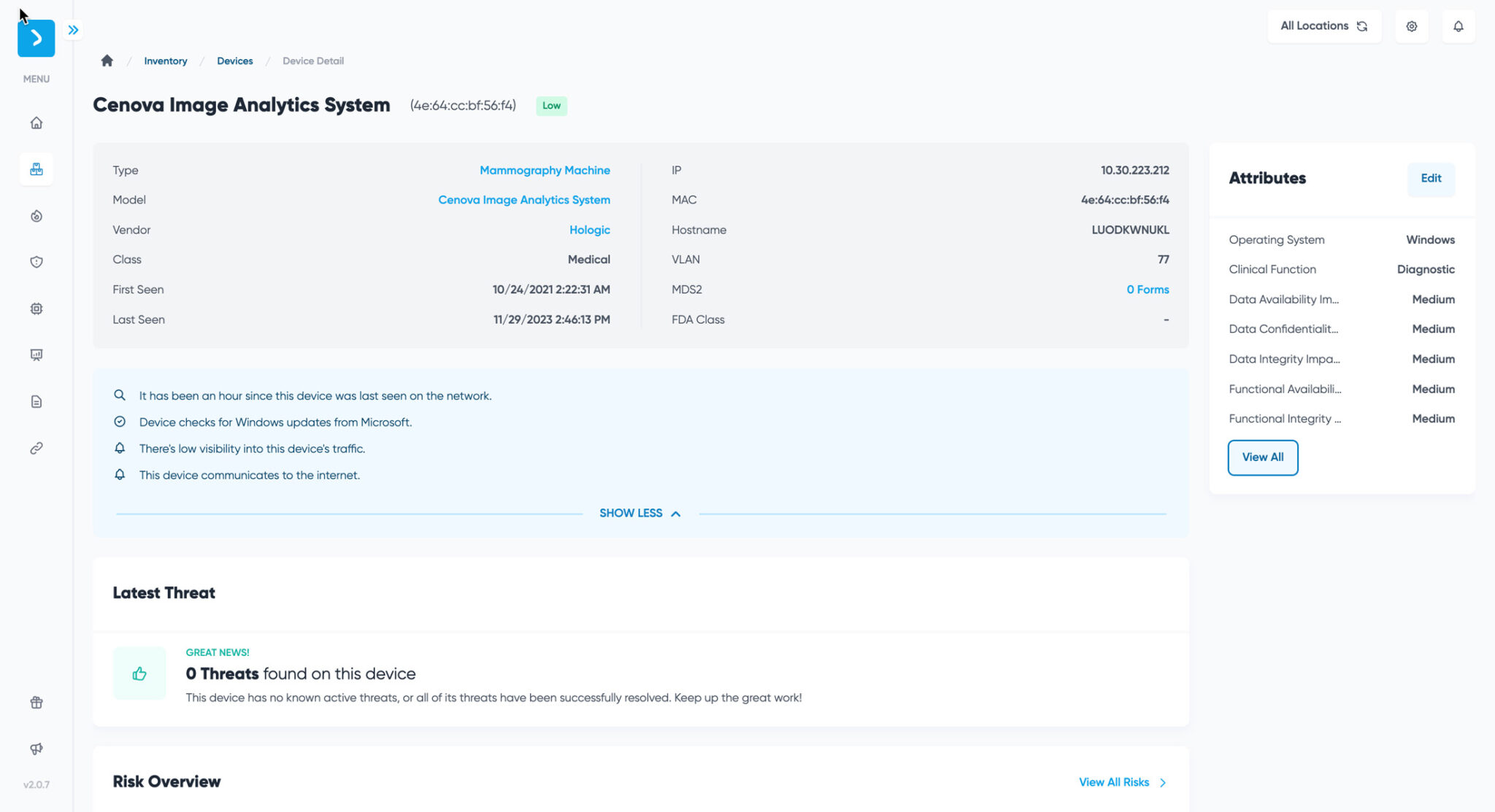
Task: Click the Edit attributes button
Action: [1431, 179]
